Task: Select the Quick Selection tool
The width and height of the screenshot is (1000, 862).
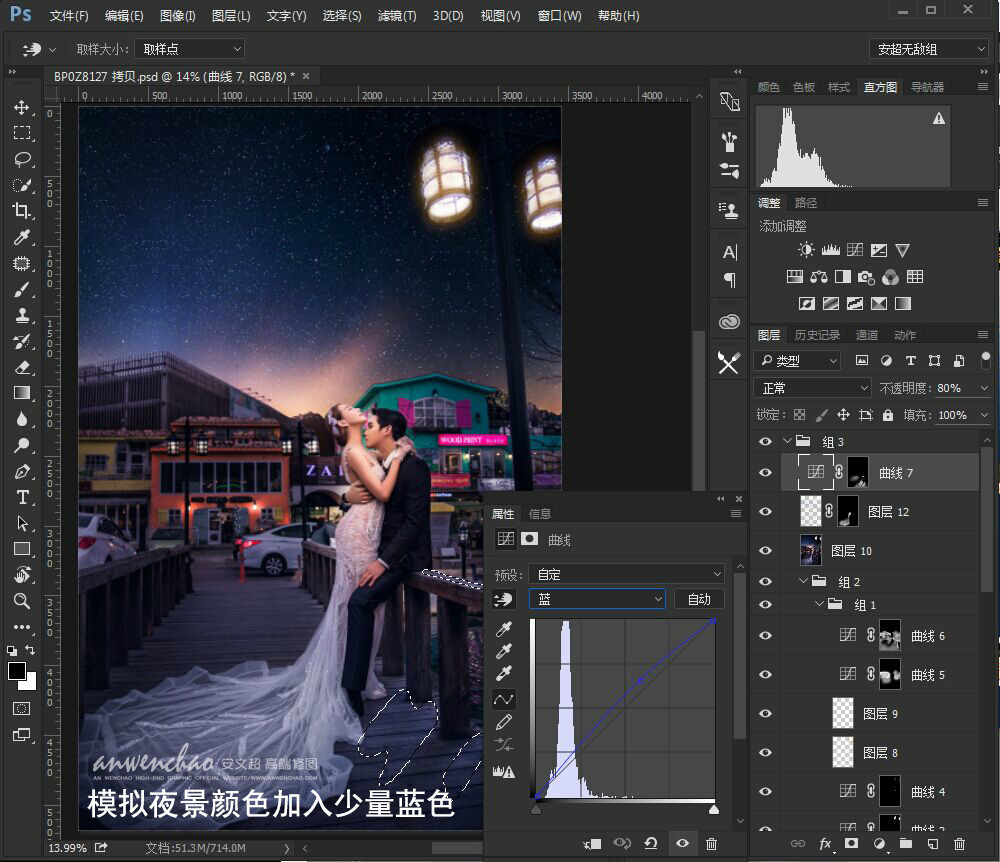Action: (x=22, y=185)
